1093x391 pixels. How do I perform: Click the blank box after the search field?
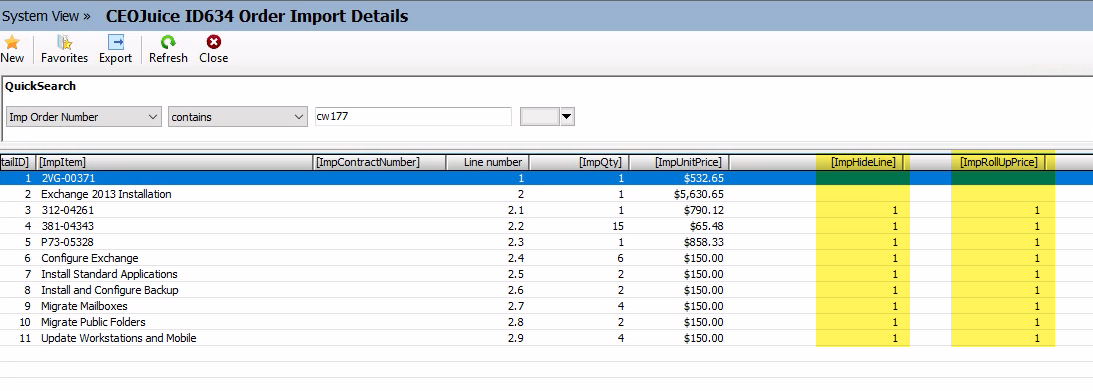pyautogui.click(x=540, y=117)
